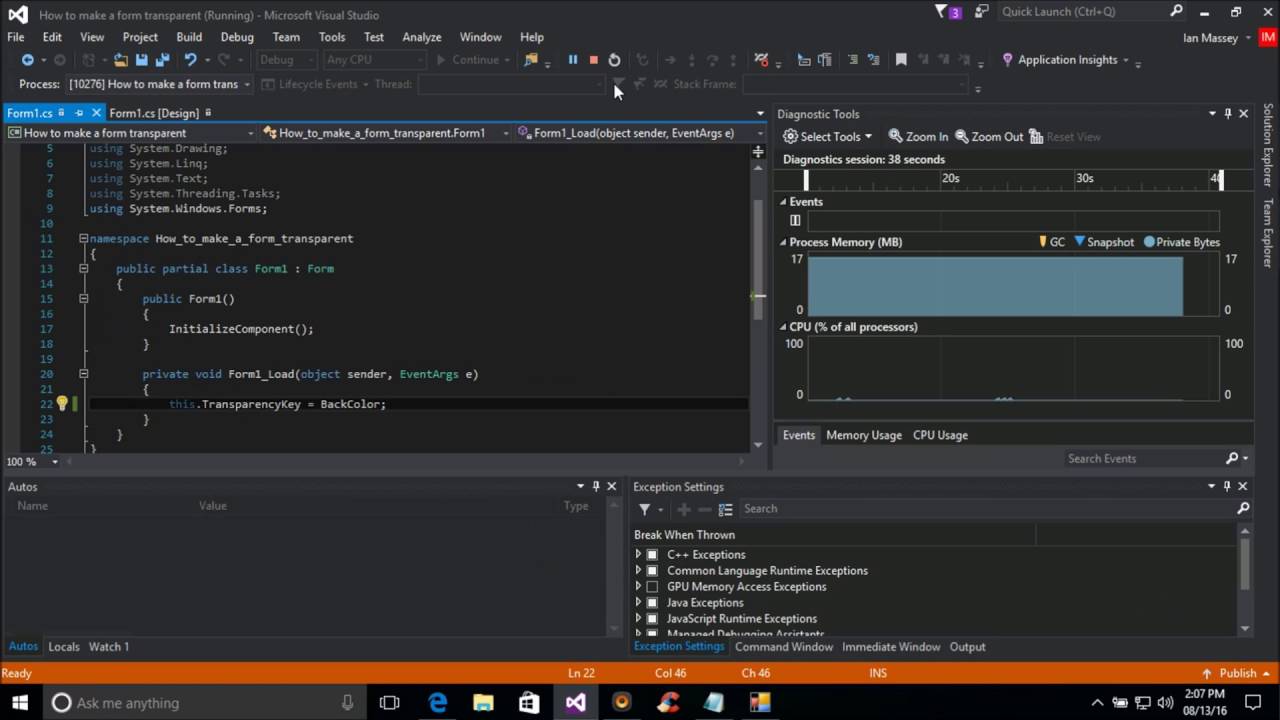Open Visual Studio from the taskbar
The height and width of the screenshot is (720, 1280).
(575, 702)
